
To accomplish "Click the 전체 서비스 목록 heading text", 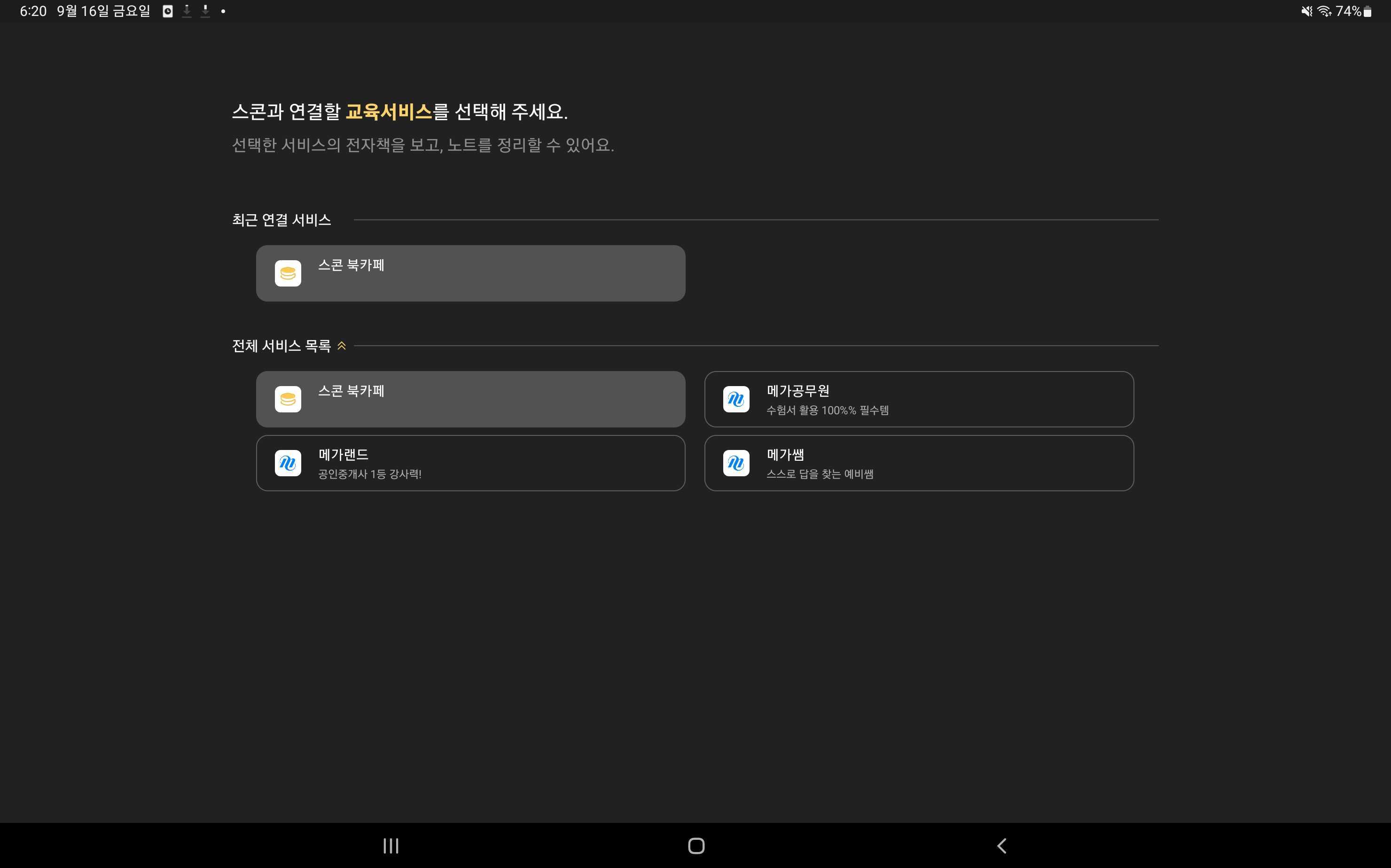I will coord(281,346).
